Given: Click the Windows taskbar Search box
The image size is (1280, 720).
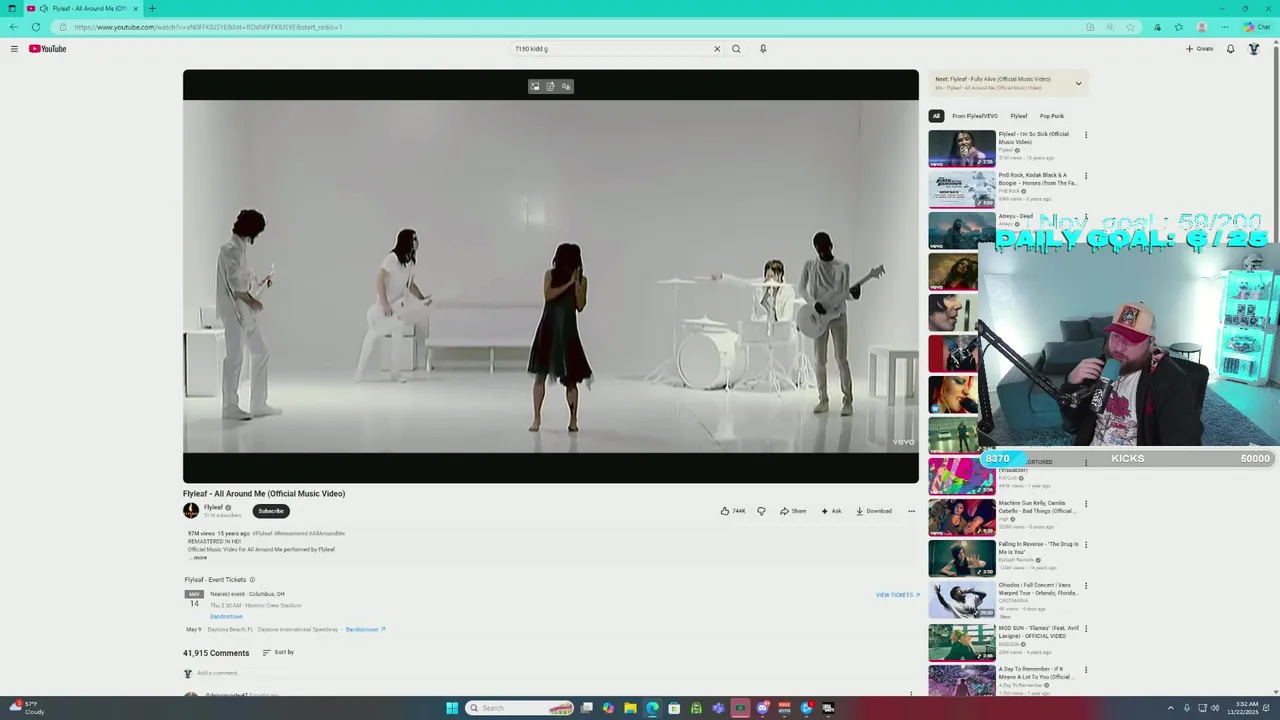Looking at the screenshot, I should (520, 708).
